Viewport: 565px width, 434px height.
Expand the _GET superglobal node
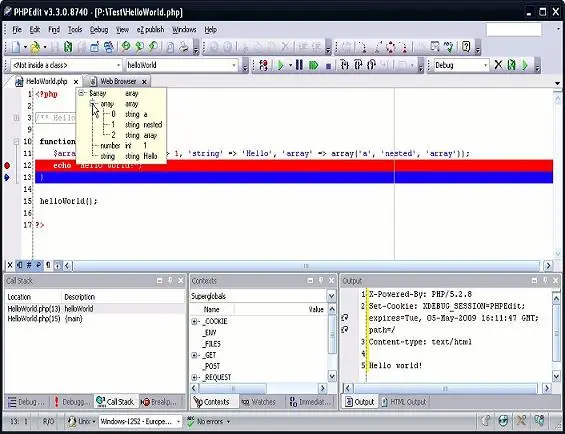pyautogui.click(x=195, y=355)
